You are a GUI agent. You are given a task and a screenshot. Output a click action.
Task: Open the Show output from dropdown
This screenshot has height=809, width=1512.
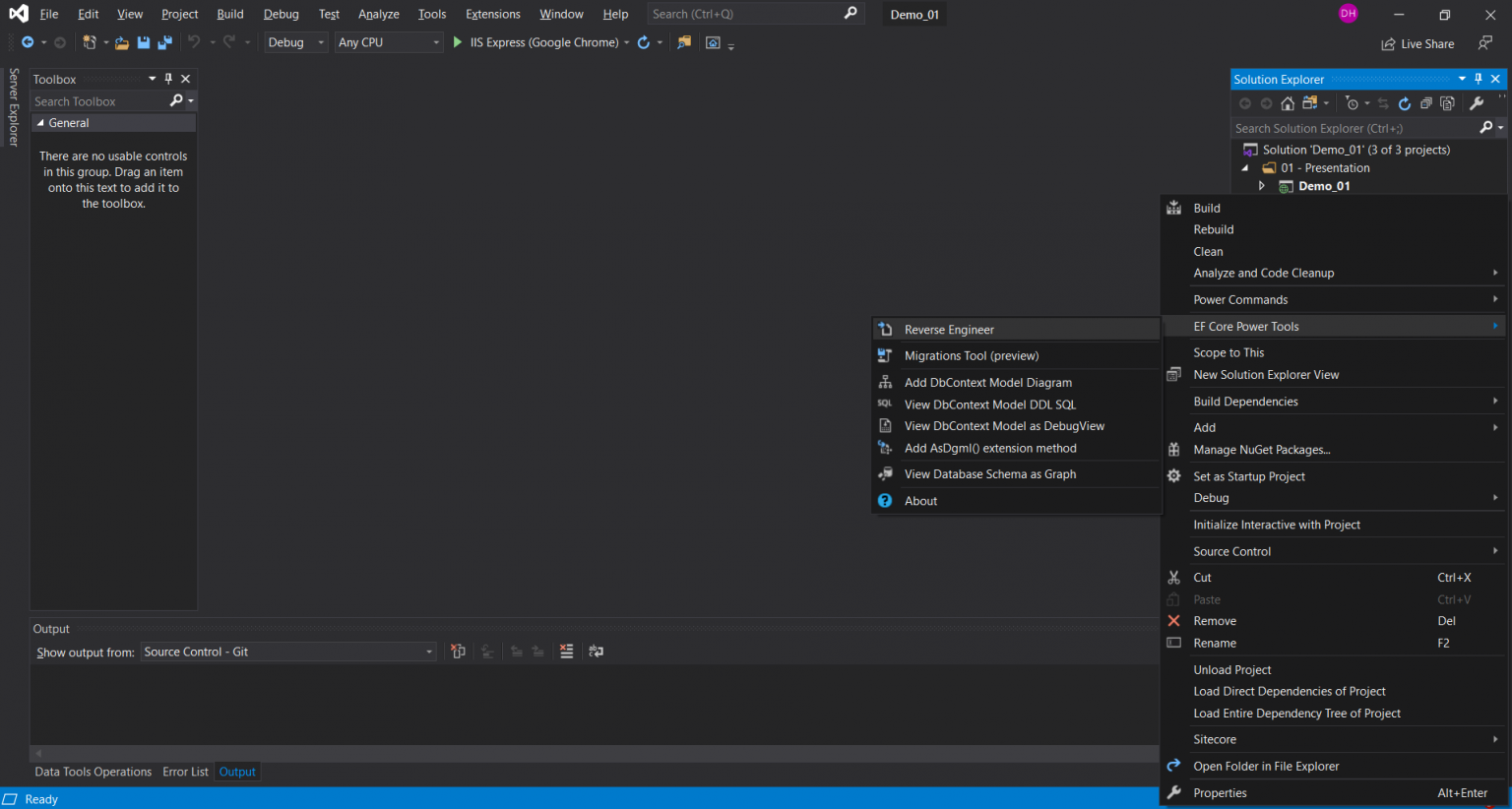[x=427, y=652]
